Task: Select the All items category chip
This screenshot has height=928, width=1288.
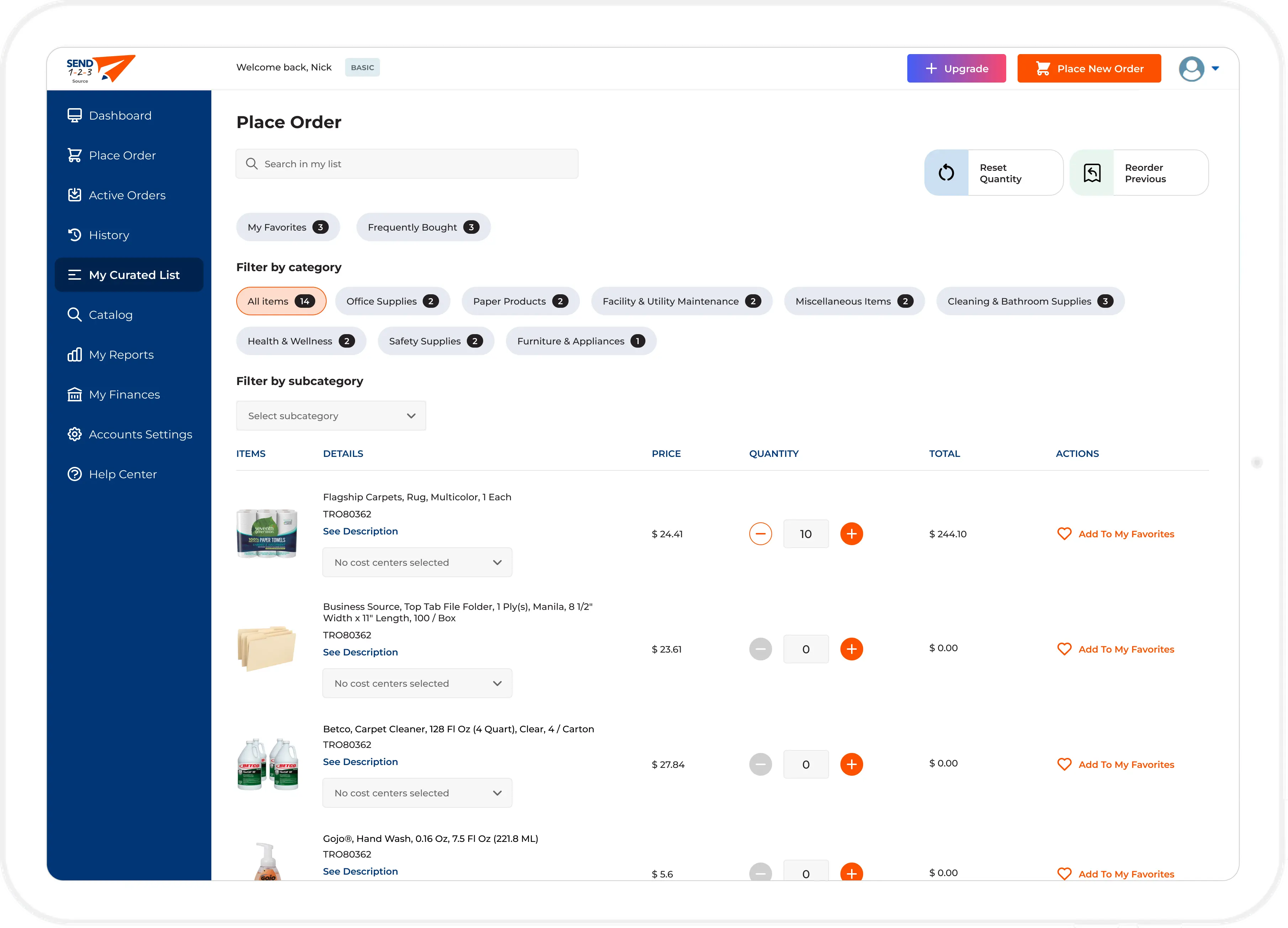Action: point(281,301)
